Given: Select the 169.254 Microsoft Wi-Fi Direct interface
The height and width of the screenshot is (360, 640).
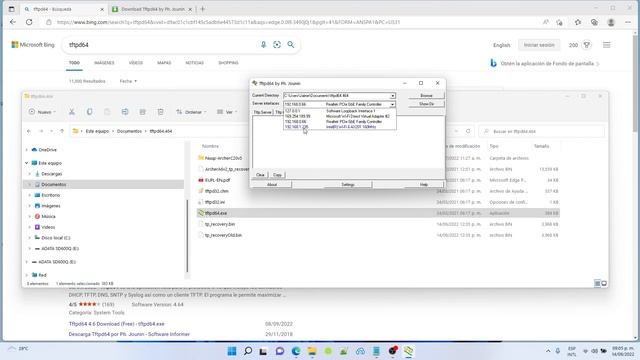Looking at the screenshot, I should tap(340, 116).
